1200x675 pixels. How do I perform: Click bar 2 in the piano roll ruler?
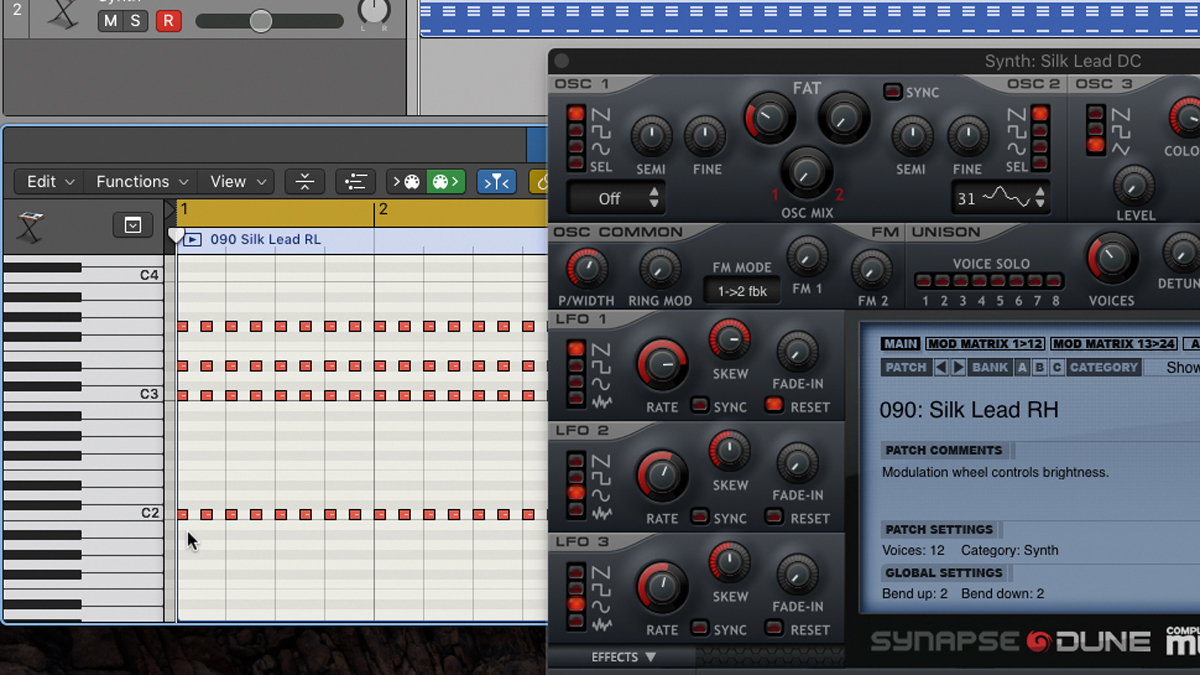click(383, 211)
